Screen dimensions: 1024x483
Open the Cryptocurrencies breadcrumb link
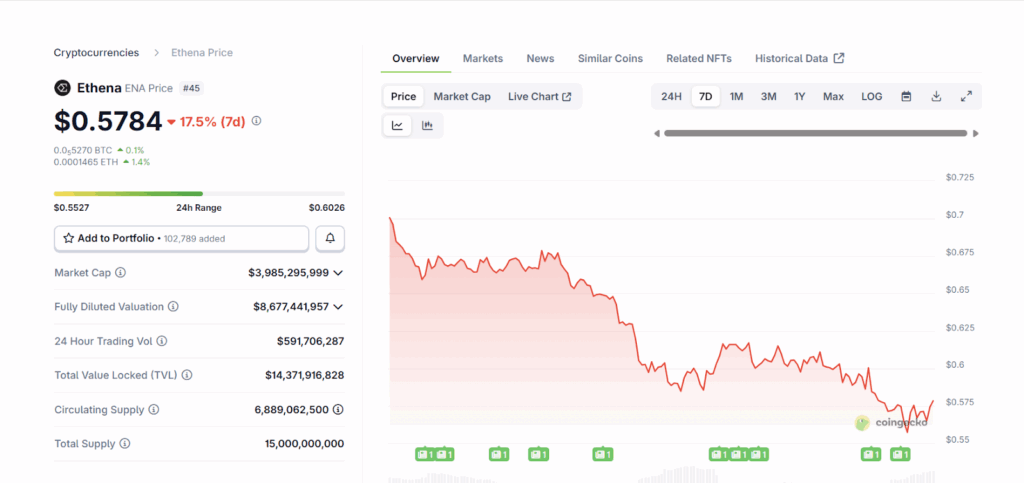click(97, 52)
